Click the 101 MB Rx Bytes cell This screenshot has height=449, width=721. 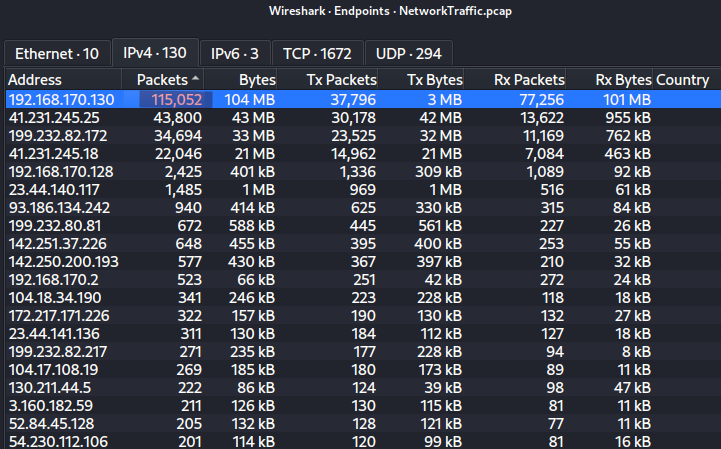(627, 99)
